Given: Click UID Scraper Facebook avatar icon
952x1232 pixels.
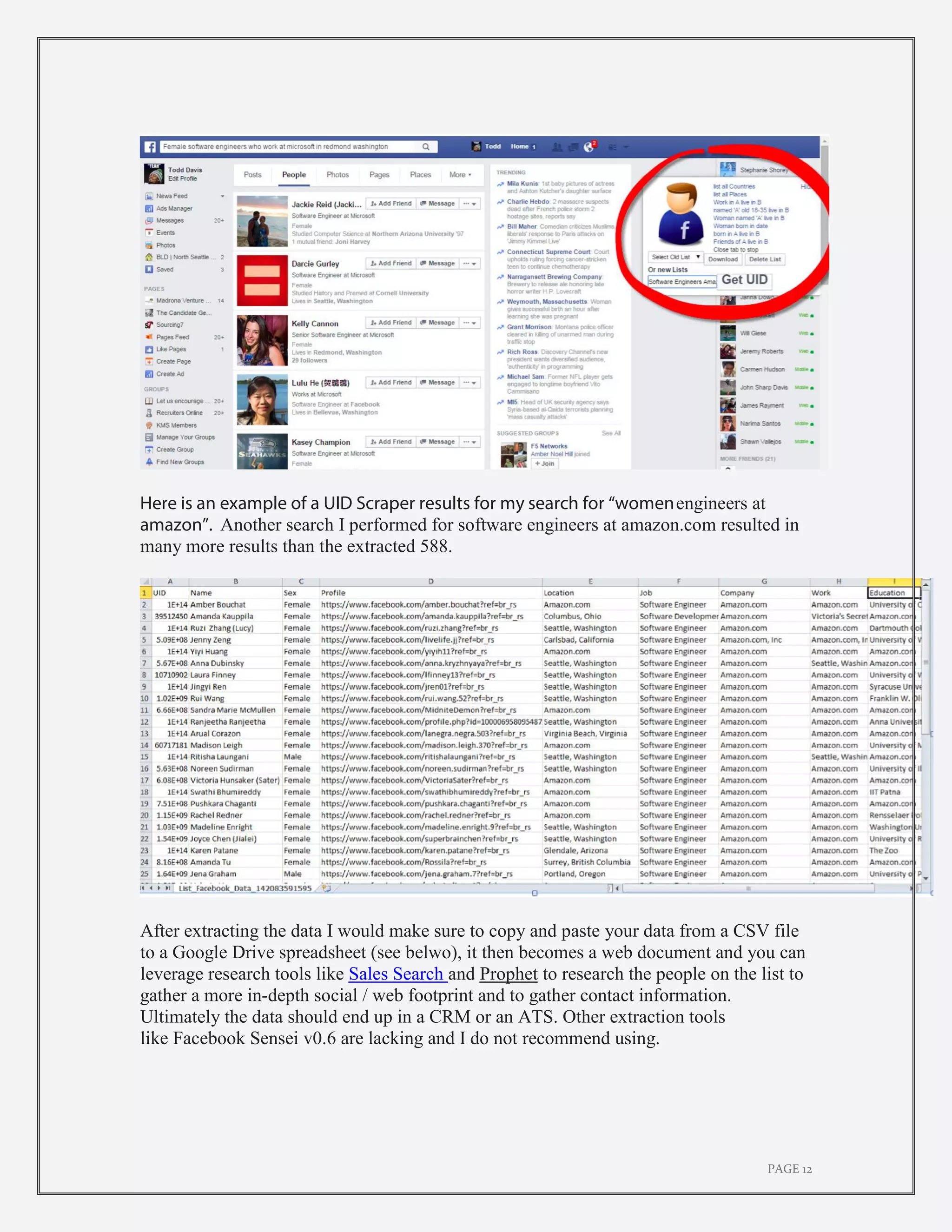Looking at the screenshot, I should point(681,214).
